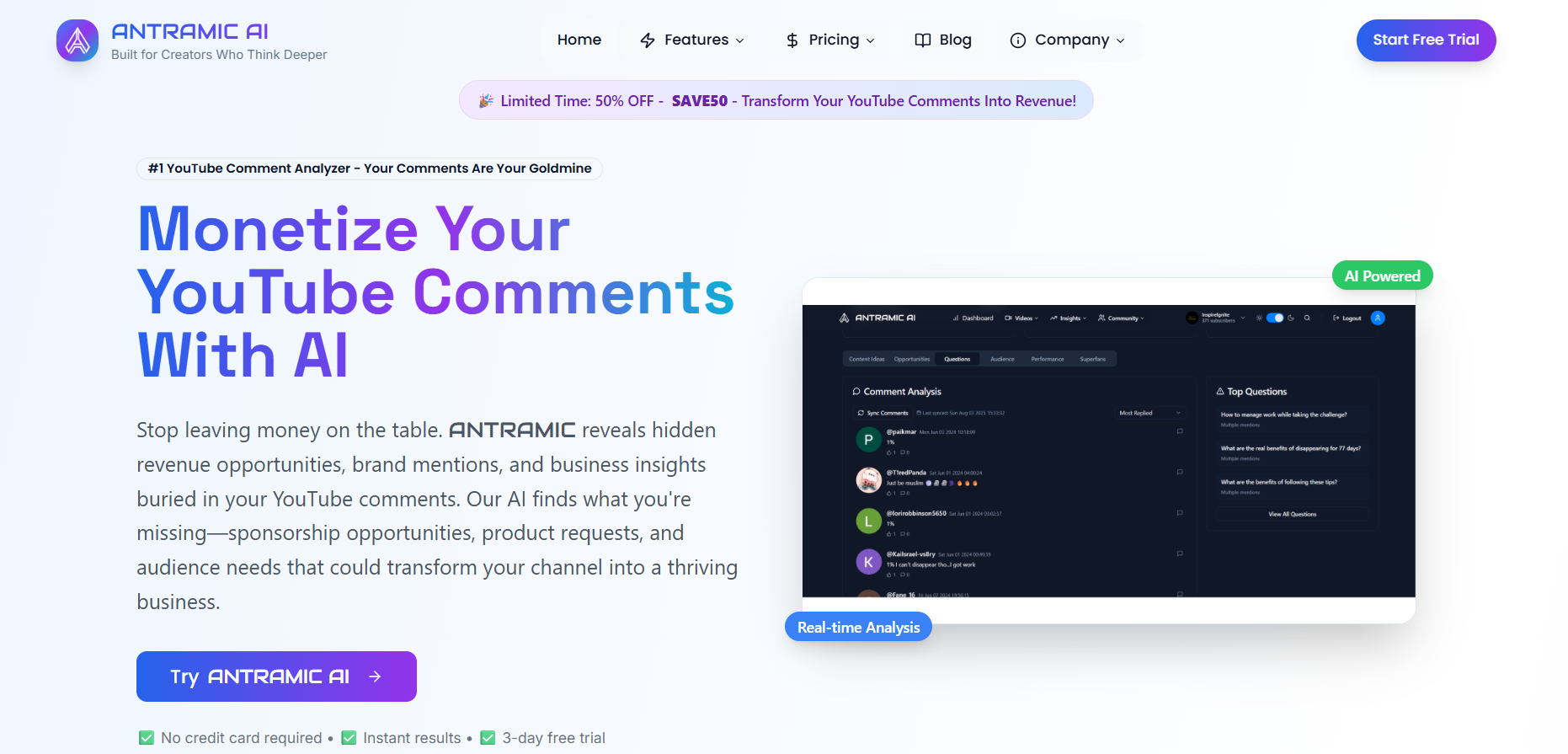Click the 'Built for Creators Who Think Deeper' tagline
The image size is (1568, 754).
tap(219, 55)
